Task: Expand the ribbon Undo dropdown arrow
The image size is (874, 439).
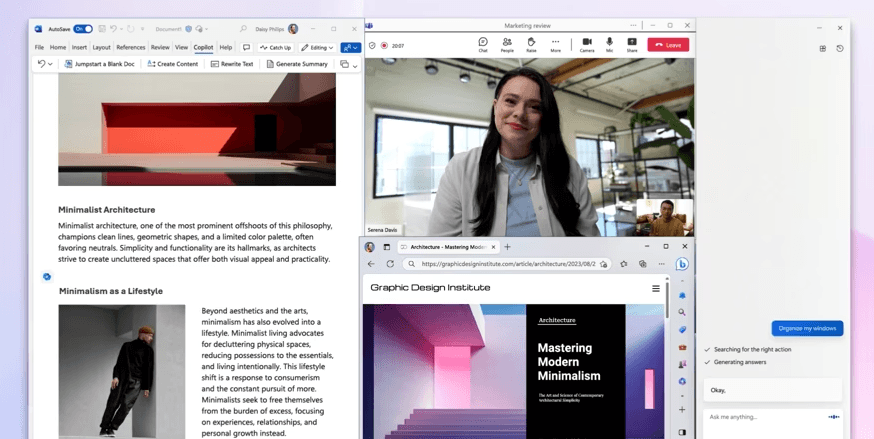Action: [50, 65]
